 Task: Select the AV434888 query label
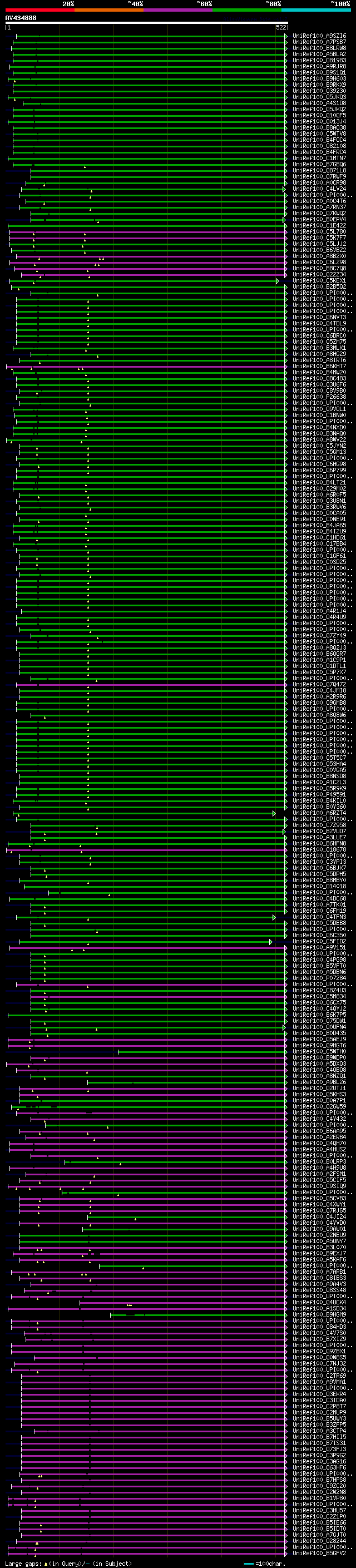pos(21,18)
